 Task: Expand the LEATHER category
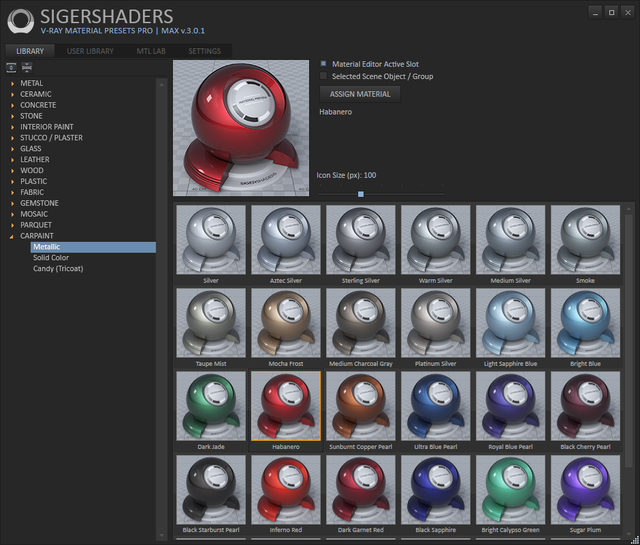coord(12,160)
